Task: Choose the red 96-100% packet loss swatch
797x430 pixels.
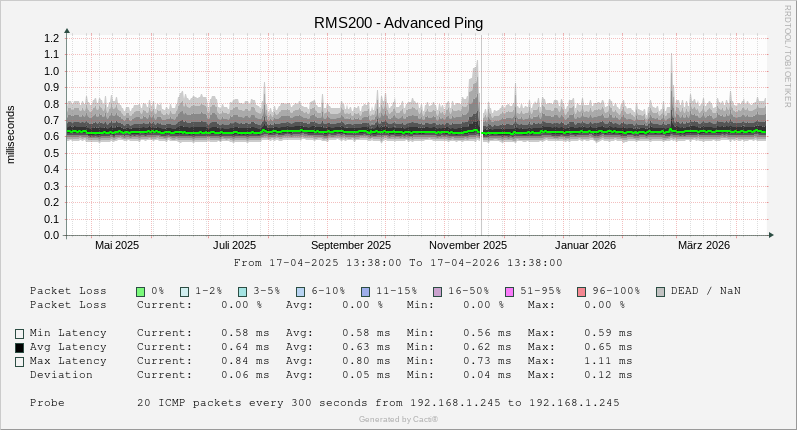Action: [x=581, y=291]
